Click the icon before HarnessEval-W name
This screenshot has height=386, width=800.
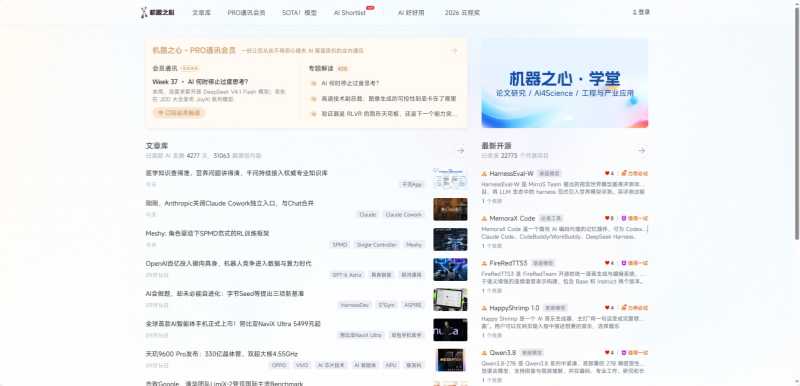[484, 173]
